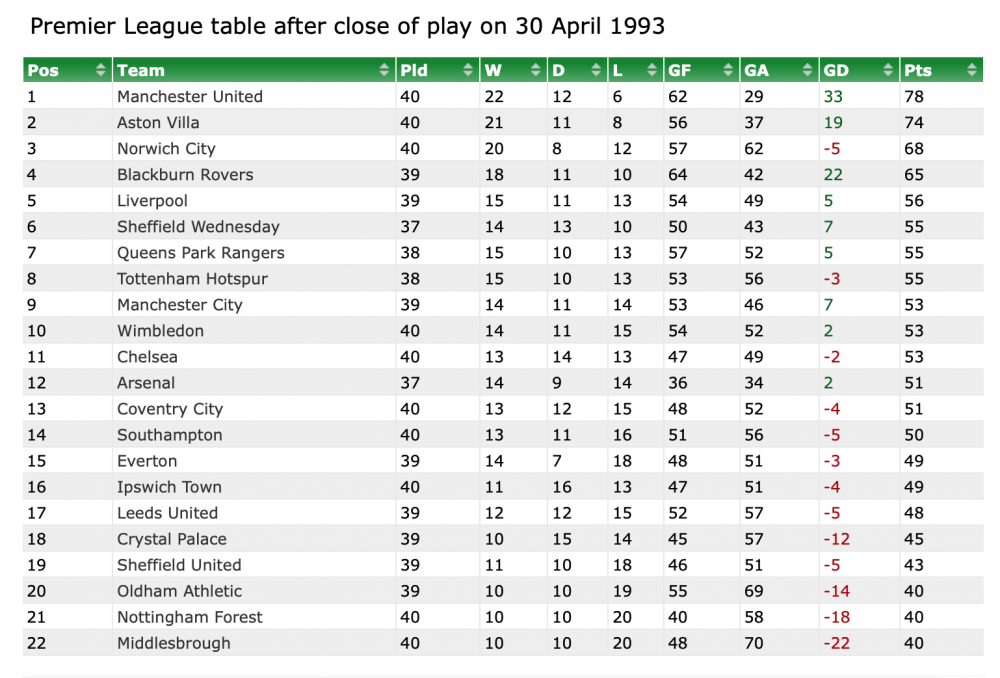The height and width of the screenshot is (678, 1000).
Task: Click the Team column header label
Action: [140, 70]
